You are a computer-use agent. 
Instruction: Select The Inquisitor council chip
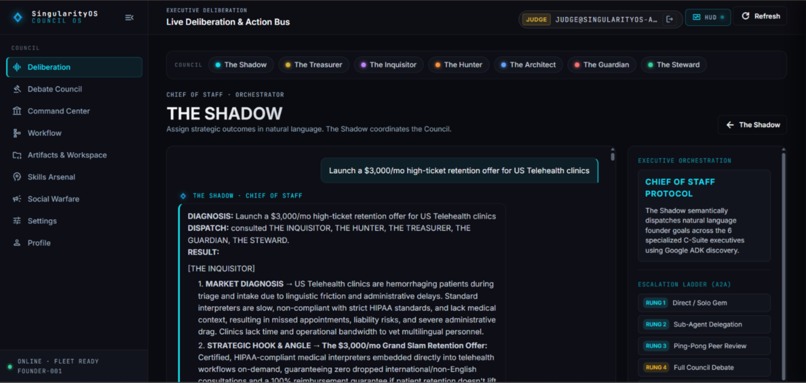tap(389, 65)
